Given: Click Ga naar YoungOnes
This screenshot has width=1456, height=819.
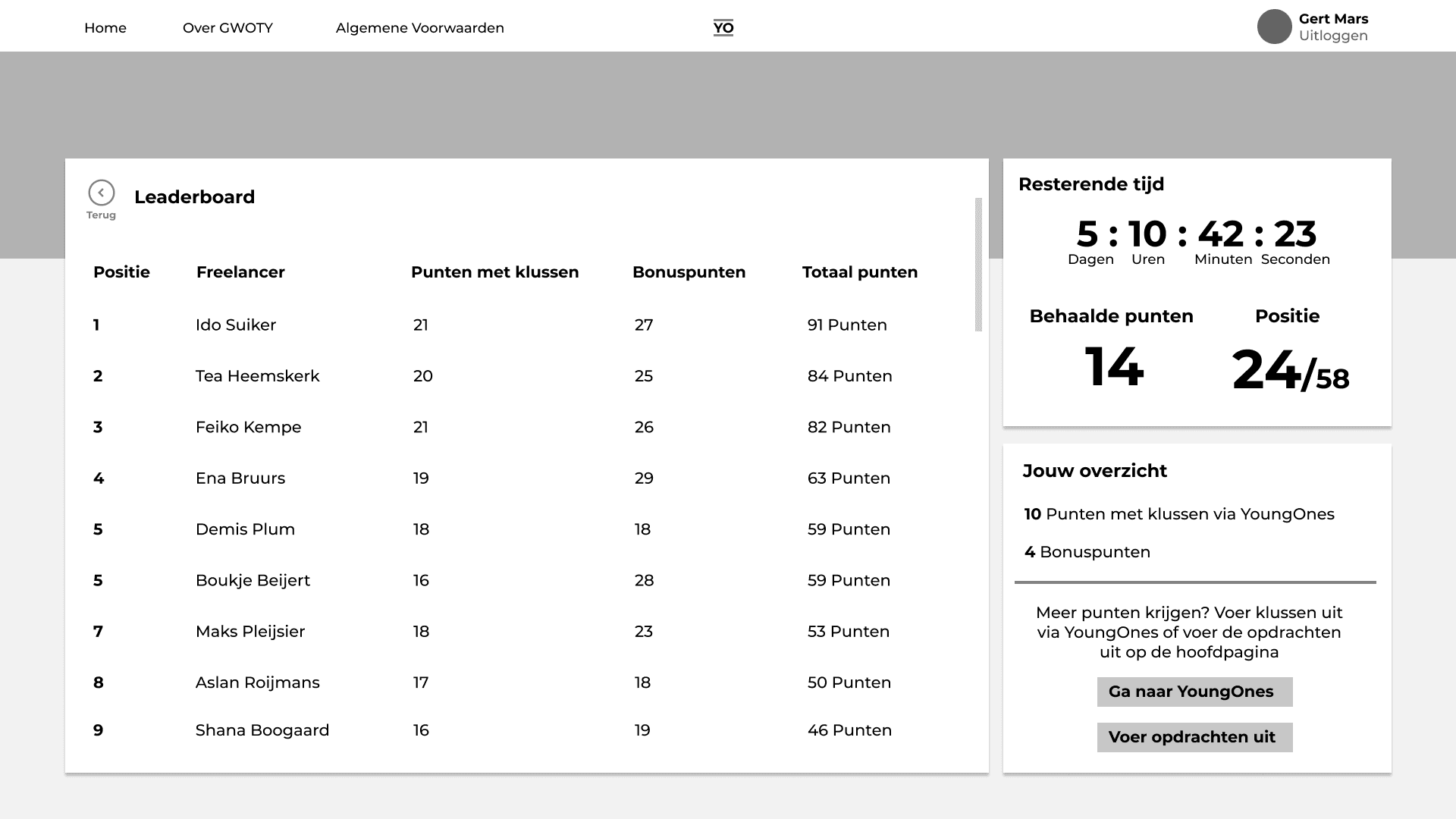Looking at the screenshot, I should (x=1194, y=692).
